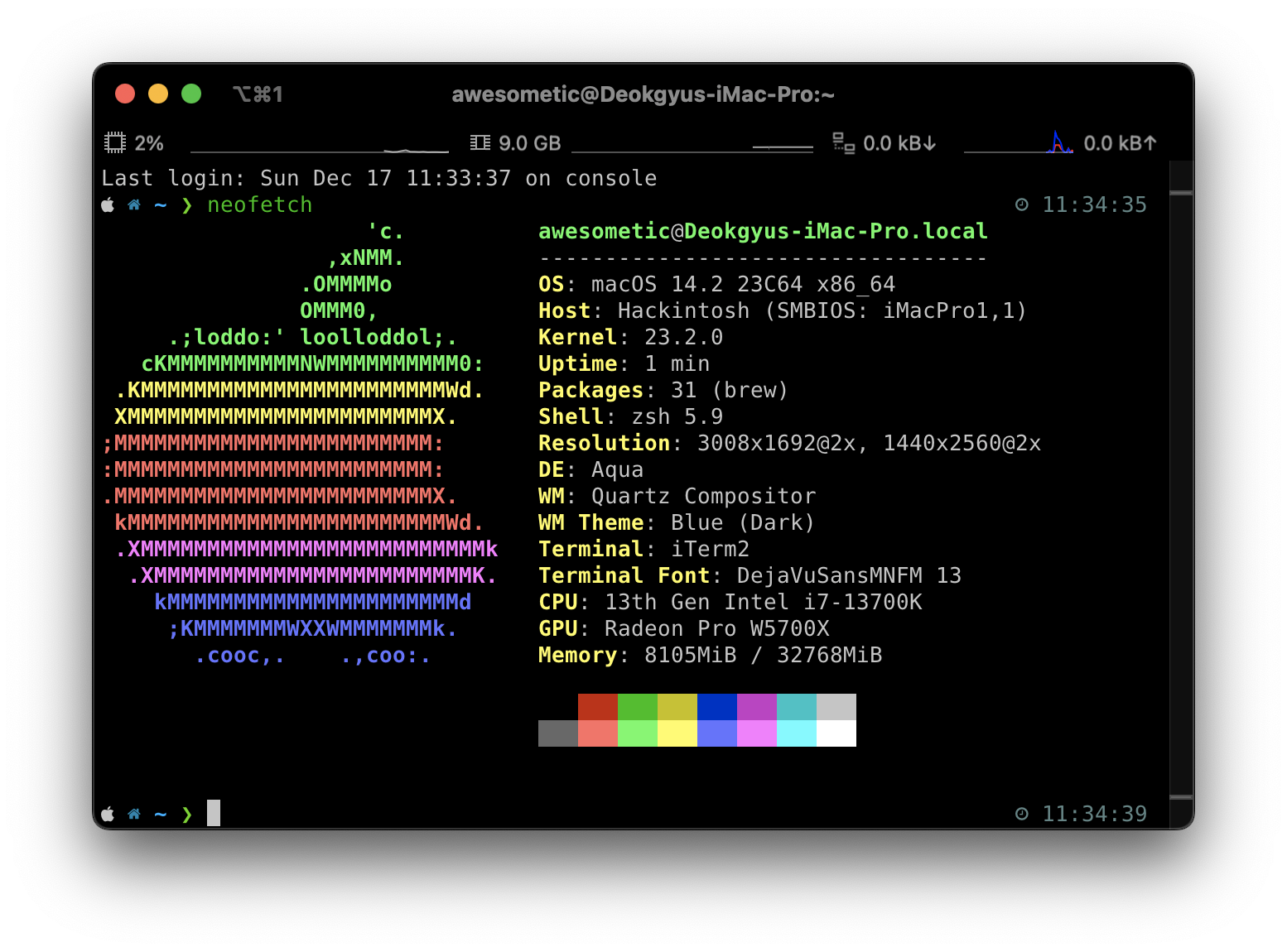This screenshot has height=952, width=1287.
Task: Click the CPU line i7-13700K
Action: pos(730,602)
